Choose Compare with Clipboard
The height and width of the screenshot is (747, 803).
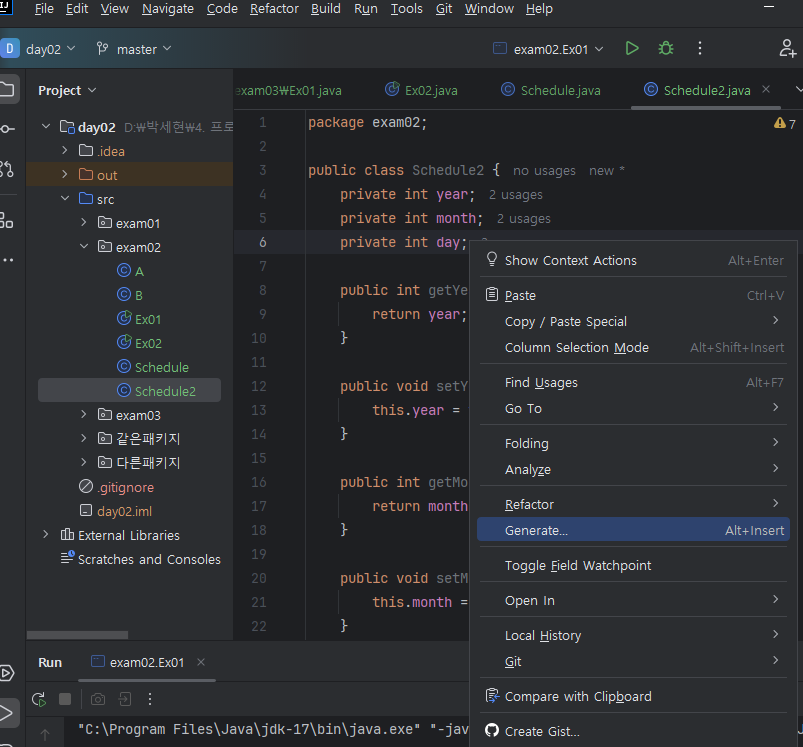[x=633, y=696]
